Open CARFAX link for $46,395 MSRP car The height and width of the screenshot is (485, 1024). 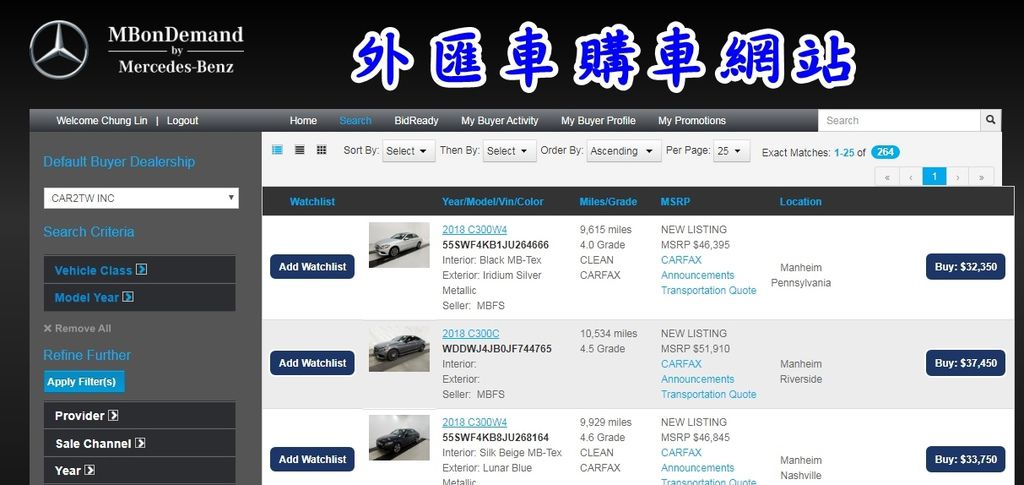pyautogui.click(x=680, y=260)
